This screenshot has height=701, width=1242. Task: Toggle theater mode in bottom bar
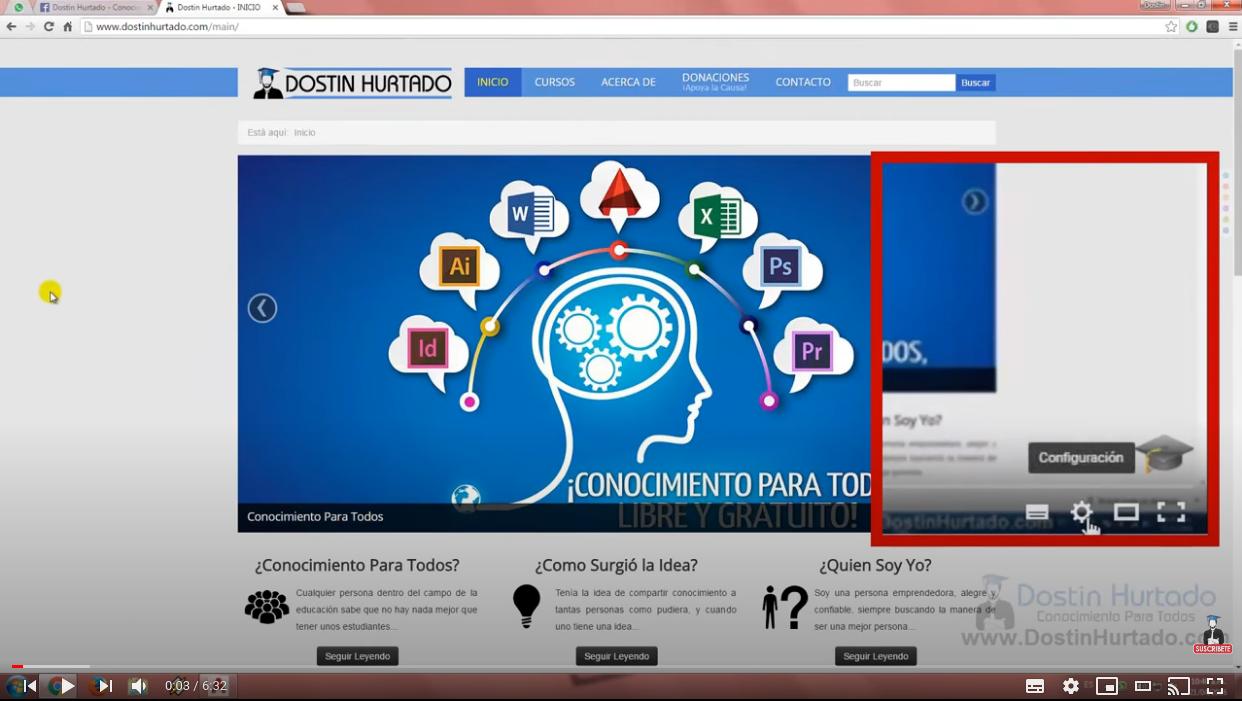click(1143, 686)
